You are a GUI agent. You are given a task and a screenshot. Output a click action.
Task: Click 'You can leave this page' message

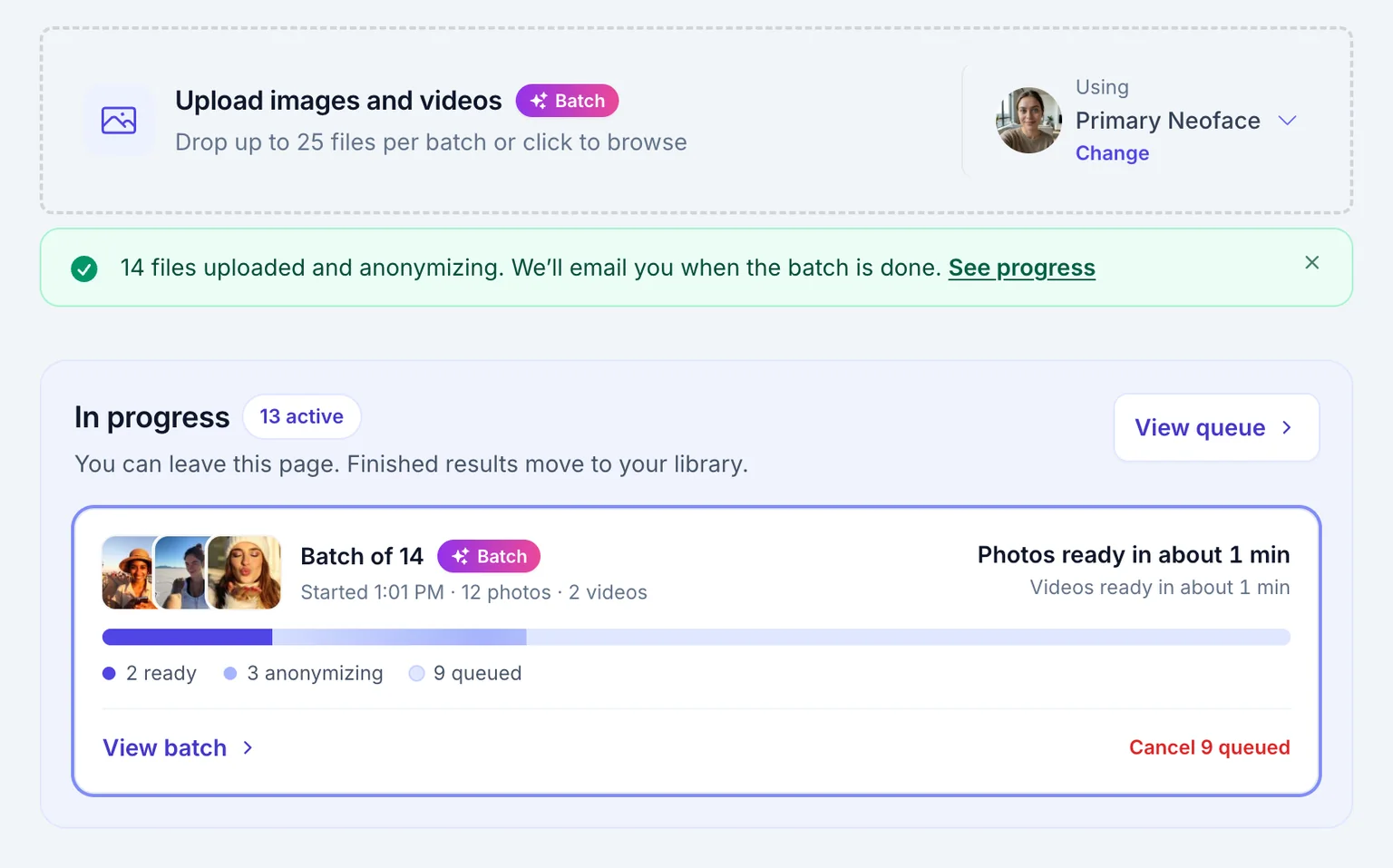tap(411, 464)
